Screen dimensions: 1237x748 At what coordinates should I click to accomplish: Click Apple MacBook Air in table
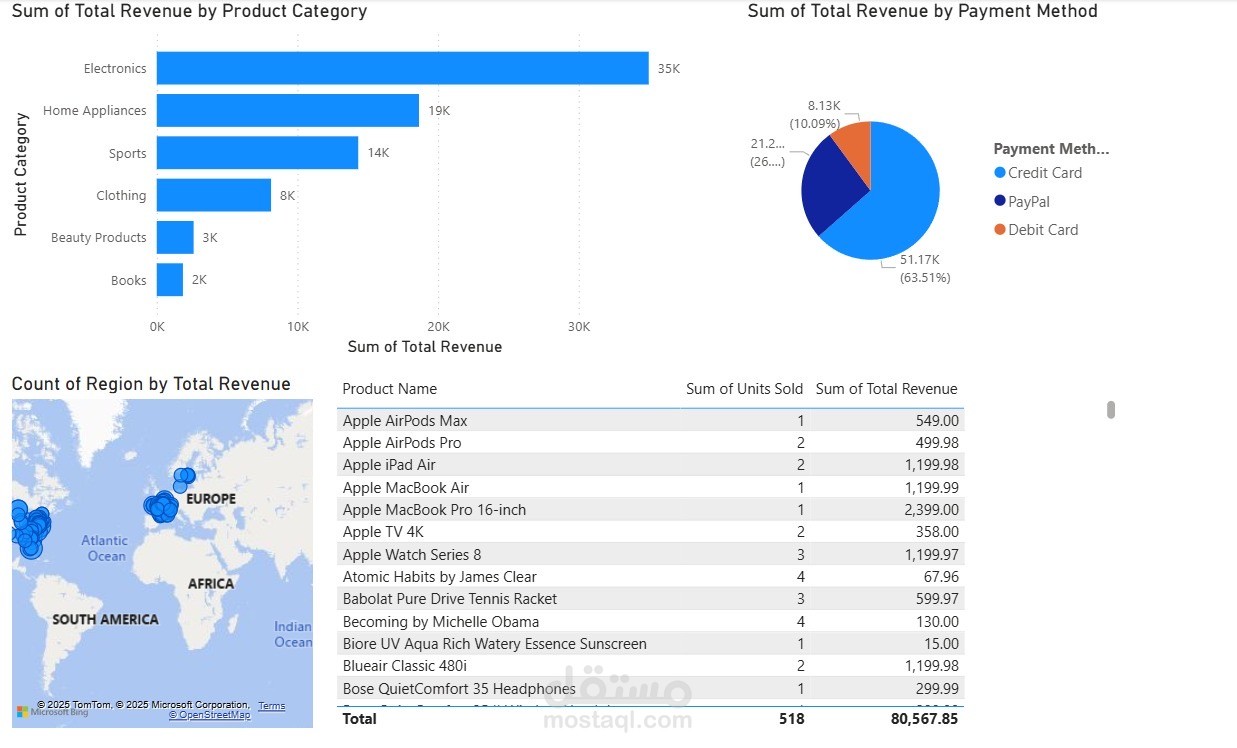tap(406, 488)
